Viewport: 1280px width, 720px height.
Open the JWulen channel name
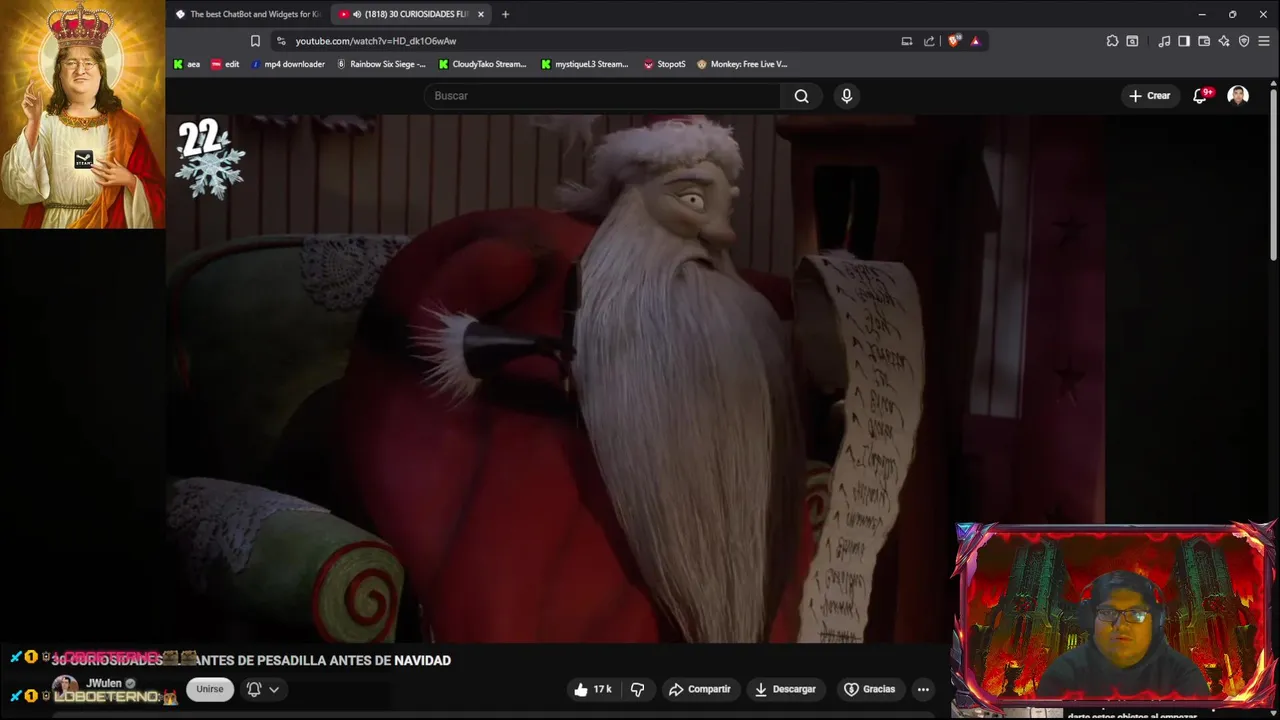click(104, 684)
